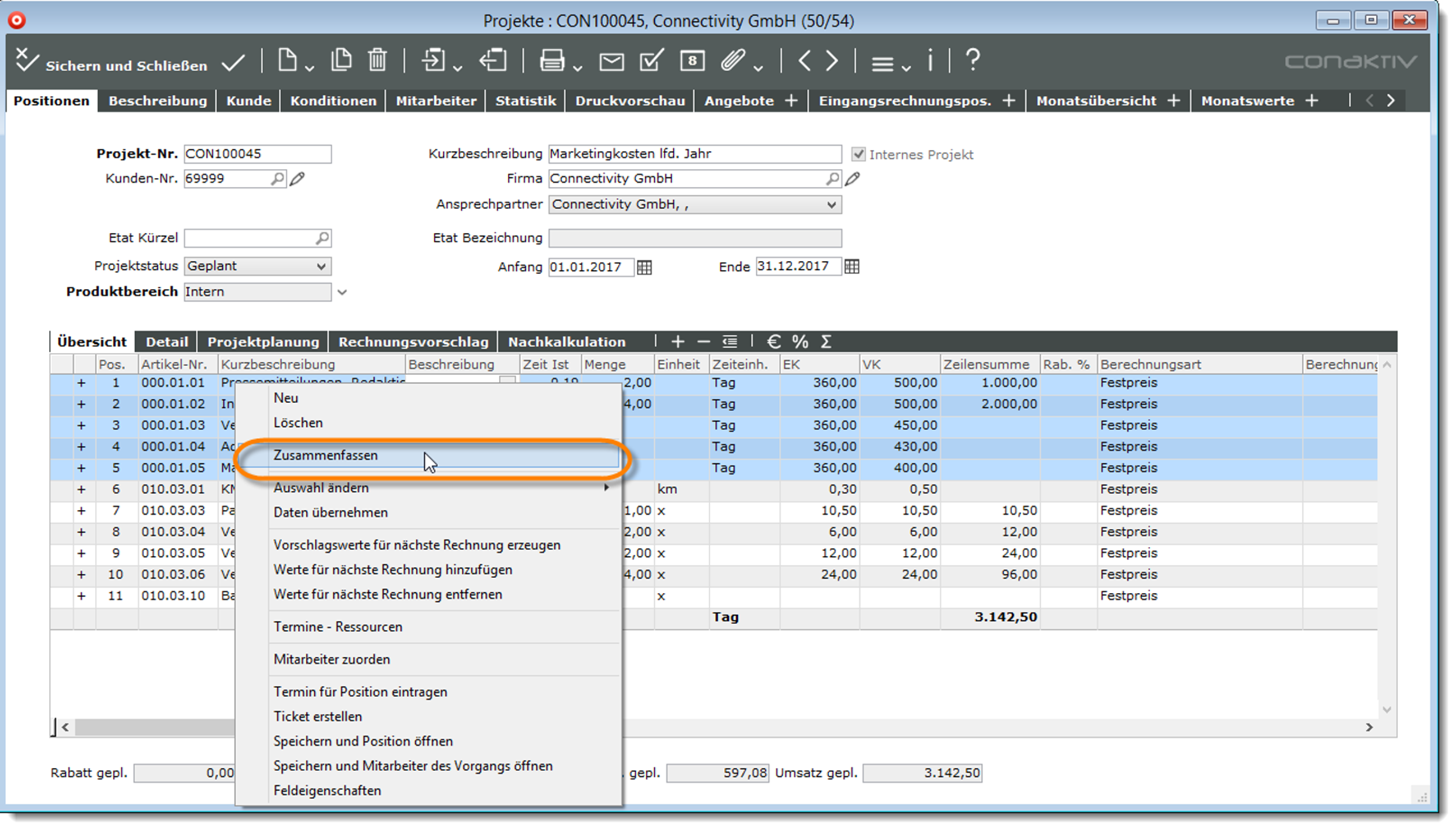The width and height of the screenshot is (1456, 830).
Task: Click the duplicate record icon
Action: pyautogui.click(x=341, y=60)
